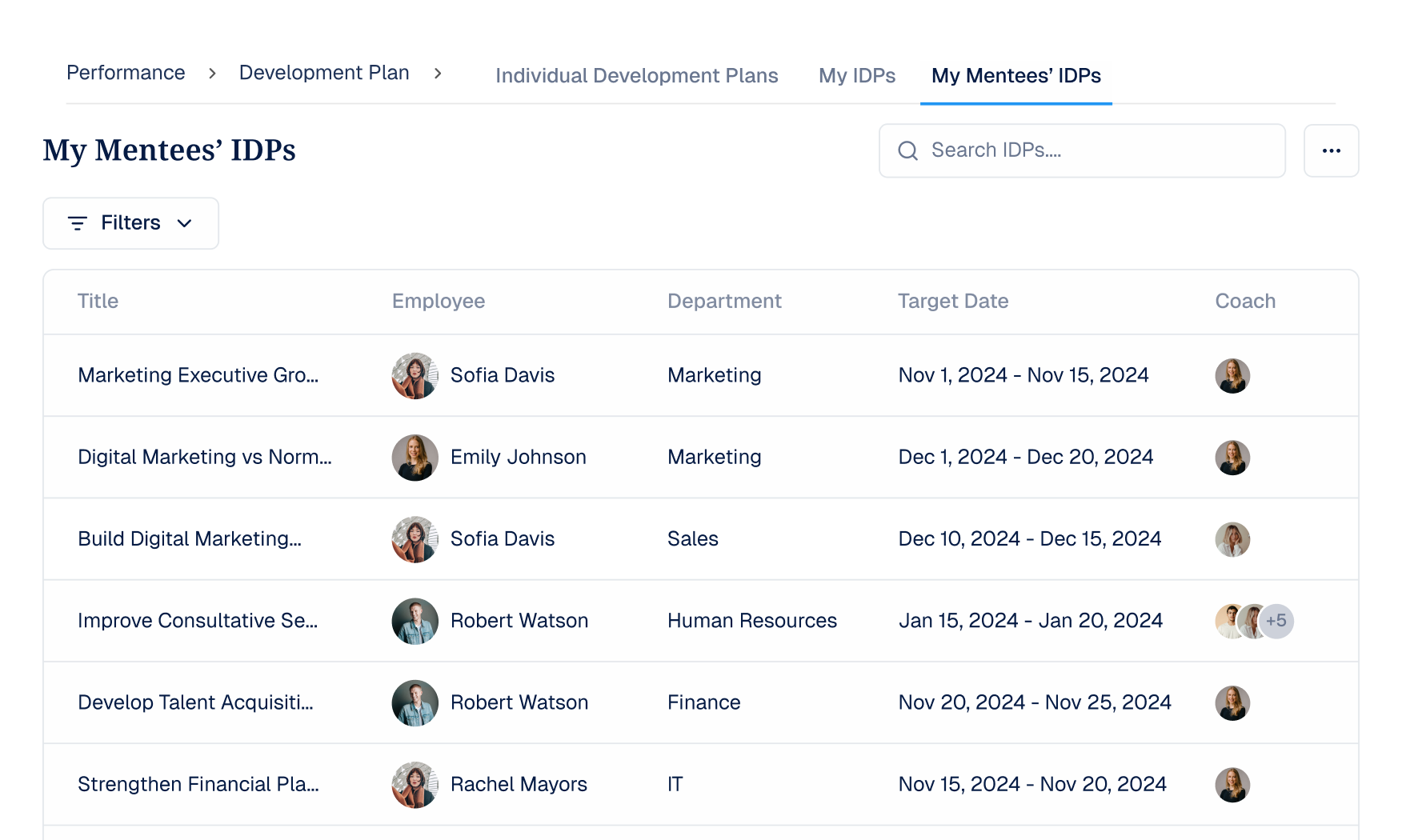Click Sofia Davis avatar in Build Digital Marketing row

click(x=415, y=539)
